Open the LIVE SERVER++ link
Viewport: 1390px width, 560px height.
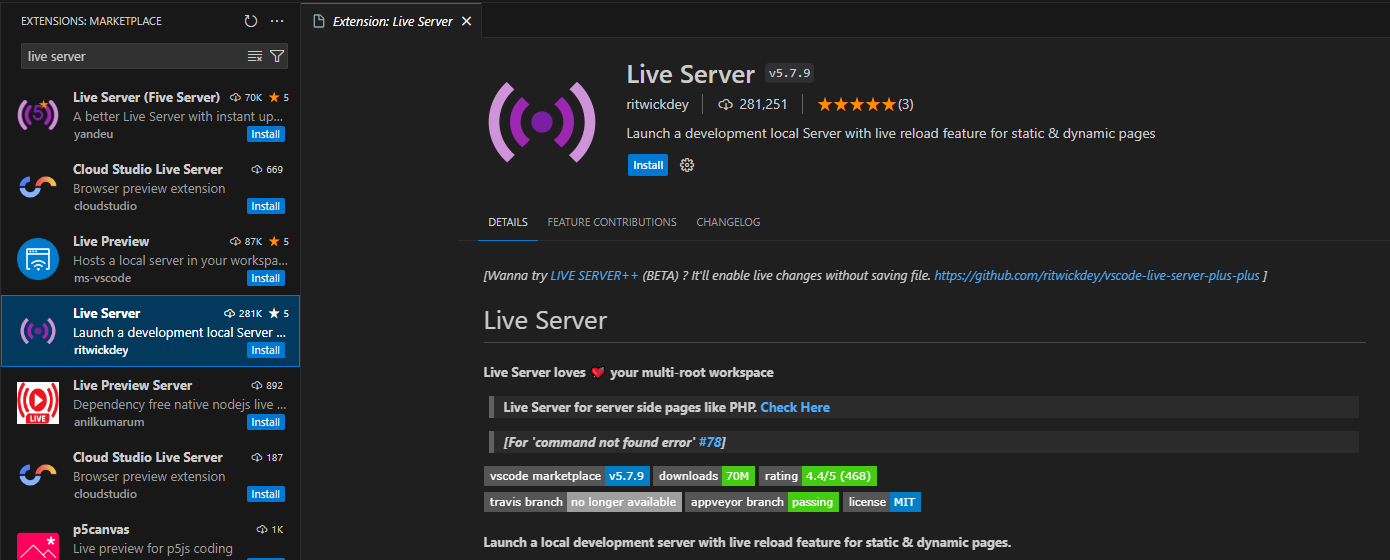point(594,275)
